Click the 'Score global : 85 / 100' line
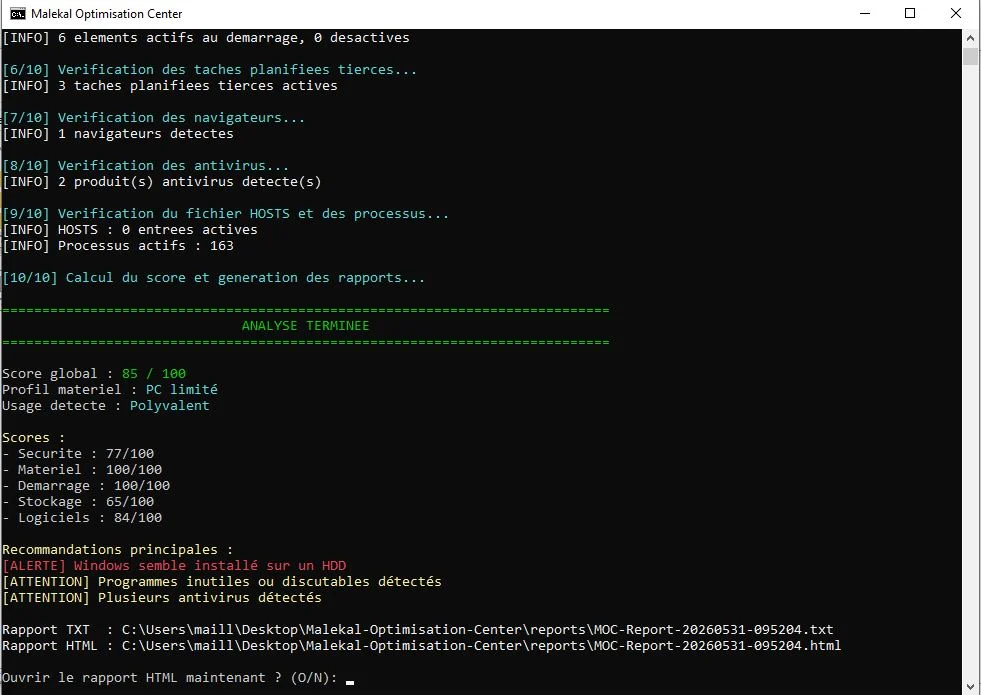The image size is (981, 695). pyautogui.click(x=94, y=374)
